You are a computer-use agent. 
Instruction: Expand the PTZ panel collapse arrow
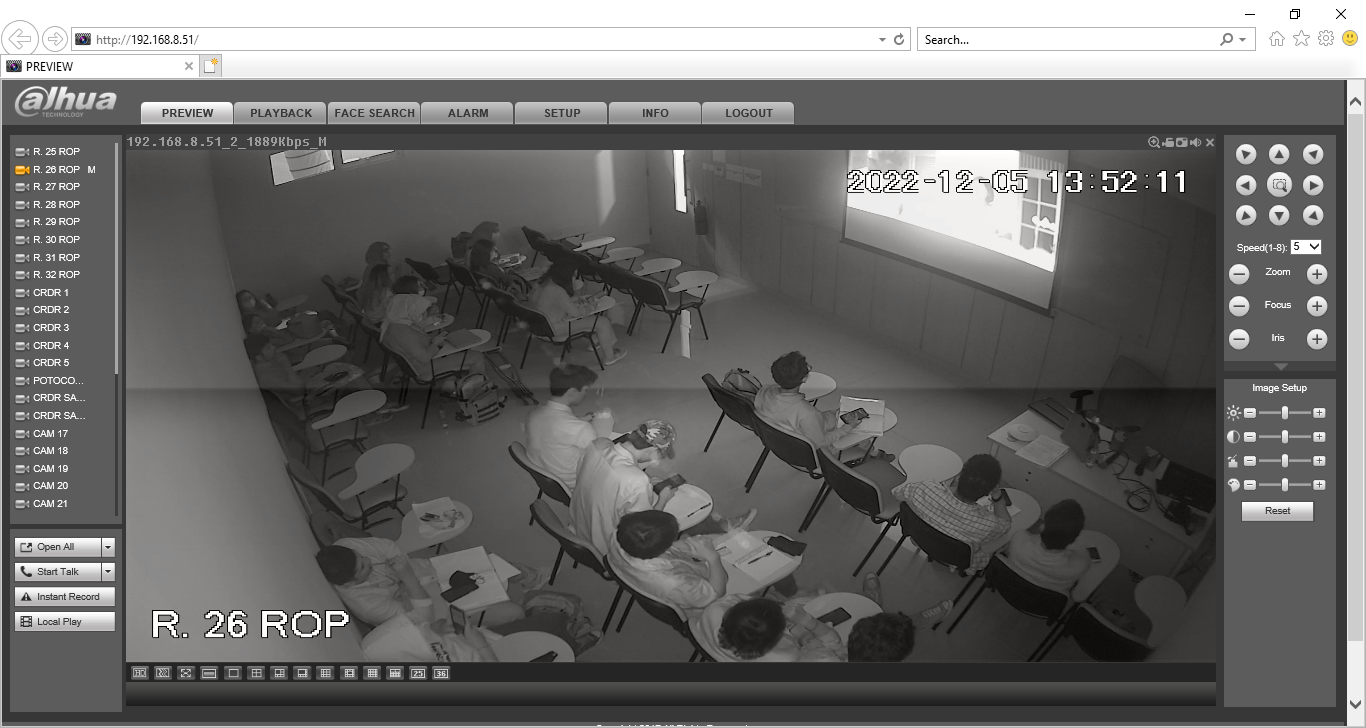[x=1280, y=367]
